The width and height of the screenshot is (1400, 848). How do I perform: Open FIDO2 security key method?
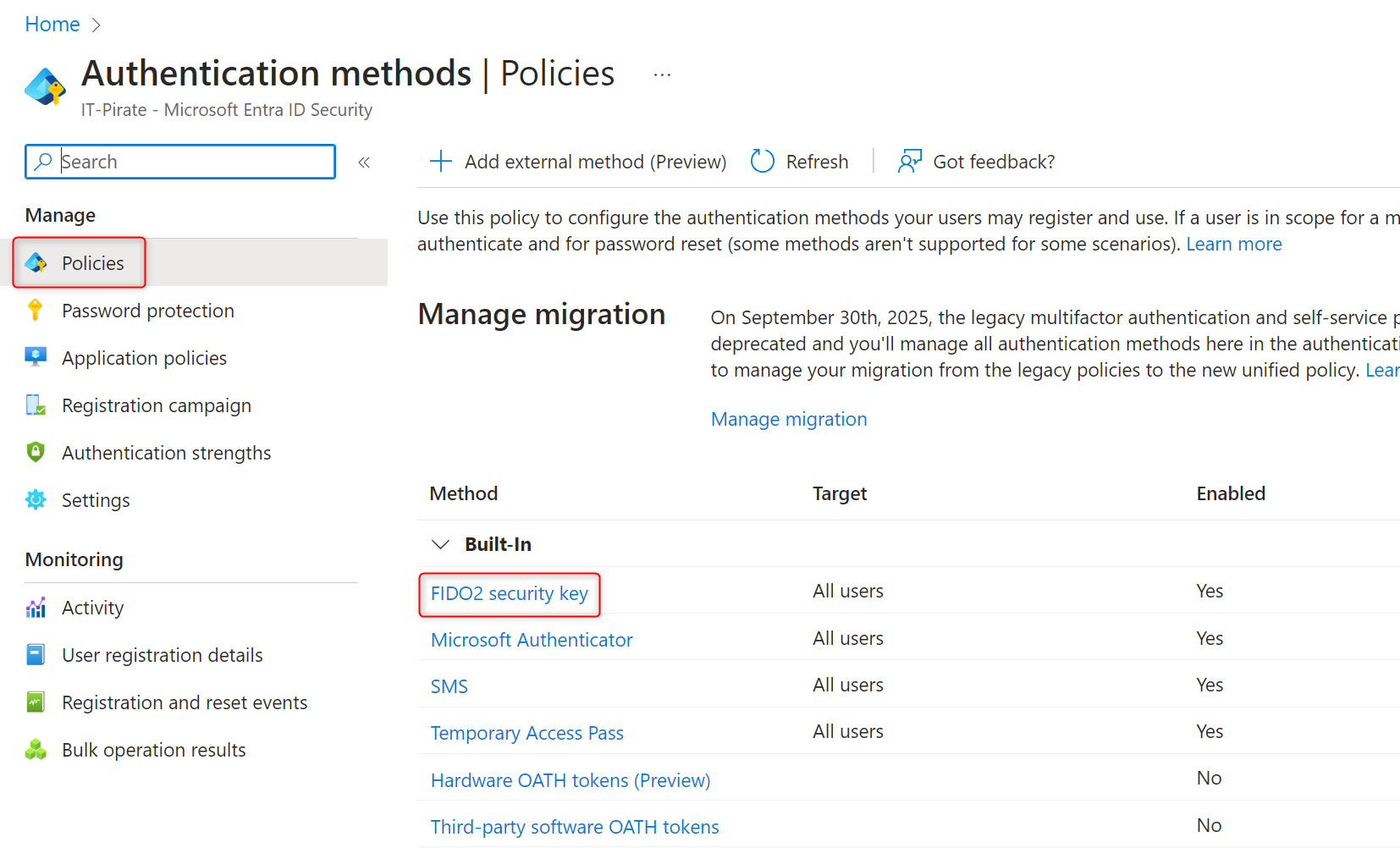click(509, 593)
